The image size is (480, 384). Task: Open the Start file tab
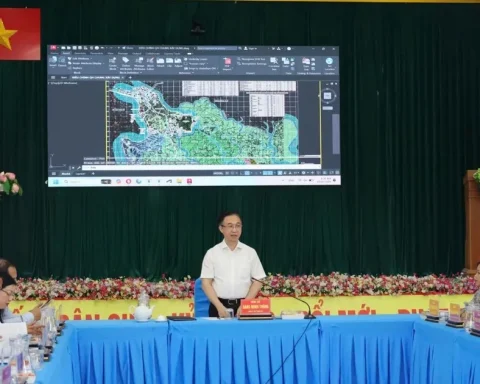pyautogui.click(x=64, y=77)
